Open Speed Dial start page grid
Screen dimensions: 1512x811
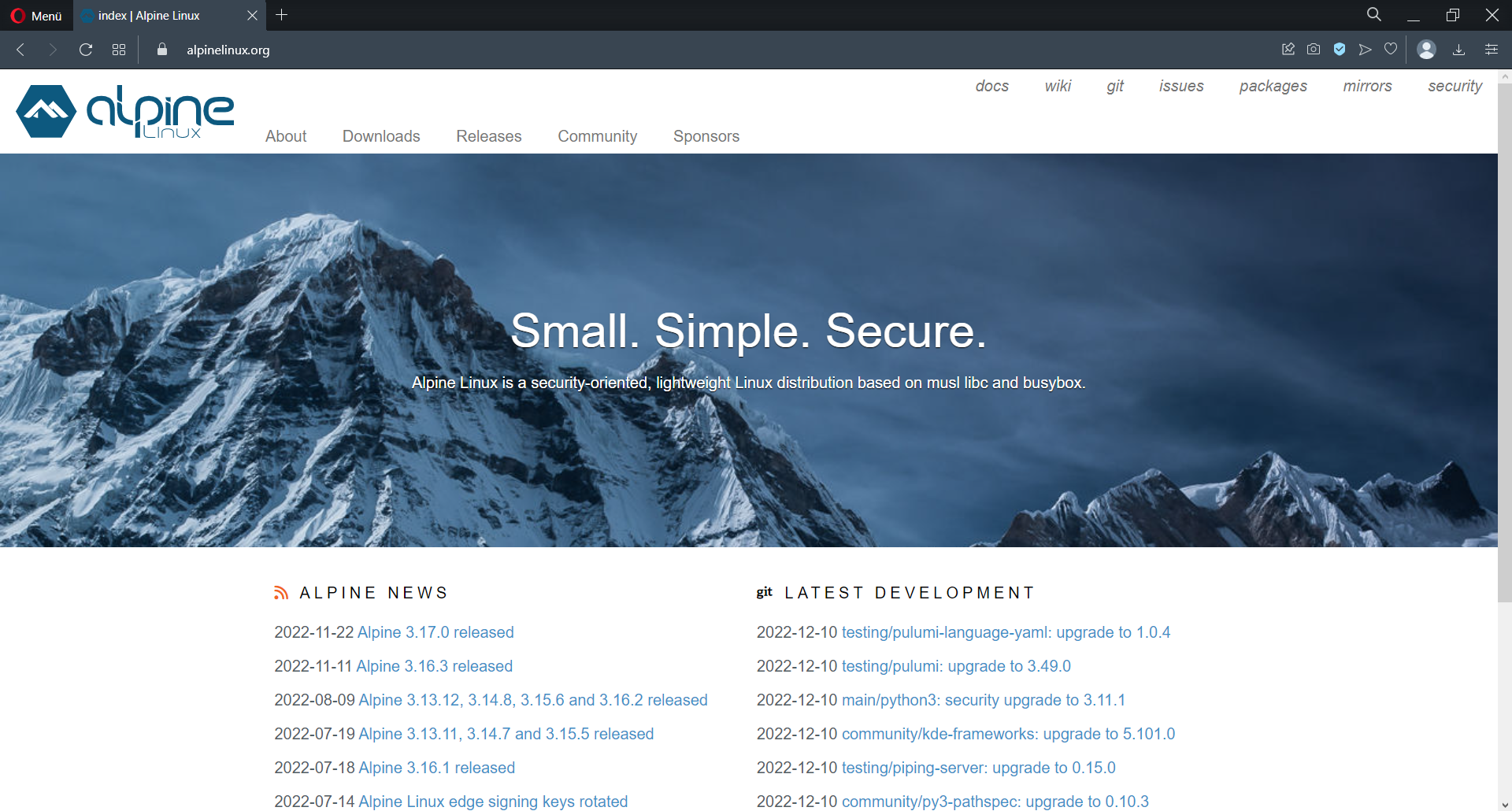point(119,50)
